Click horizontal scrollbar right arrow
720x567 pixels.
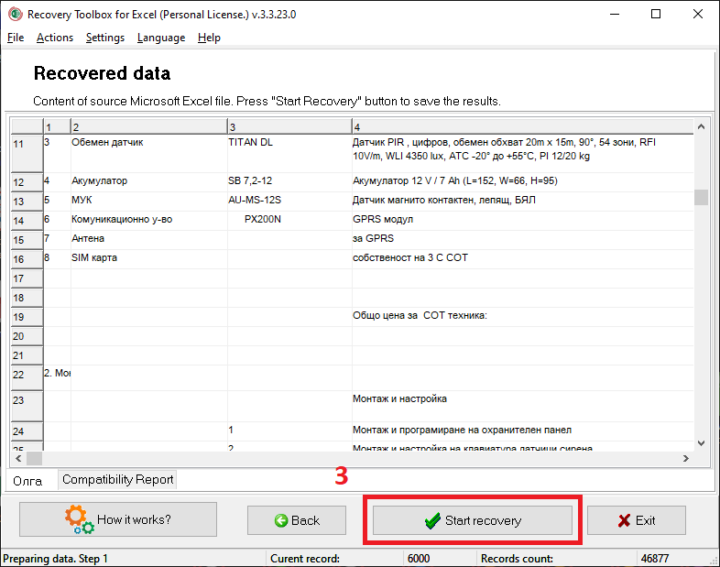686,458
